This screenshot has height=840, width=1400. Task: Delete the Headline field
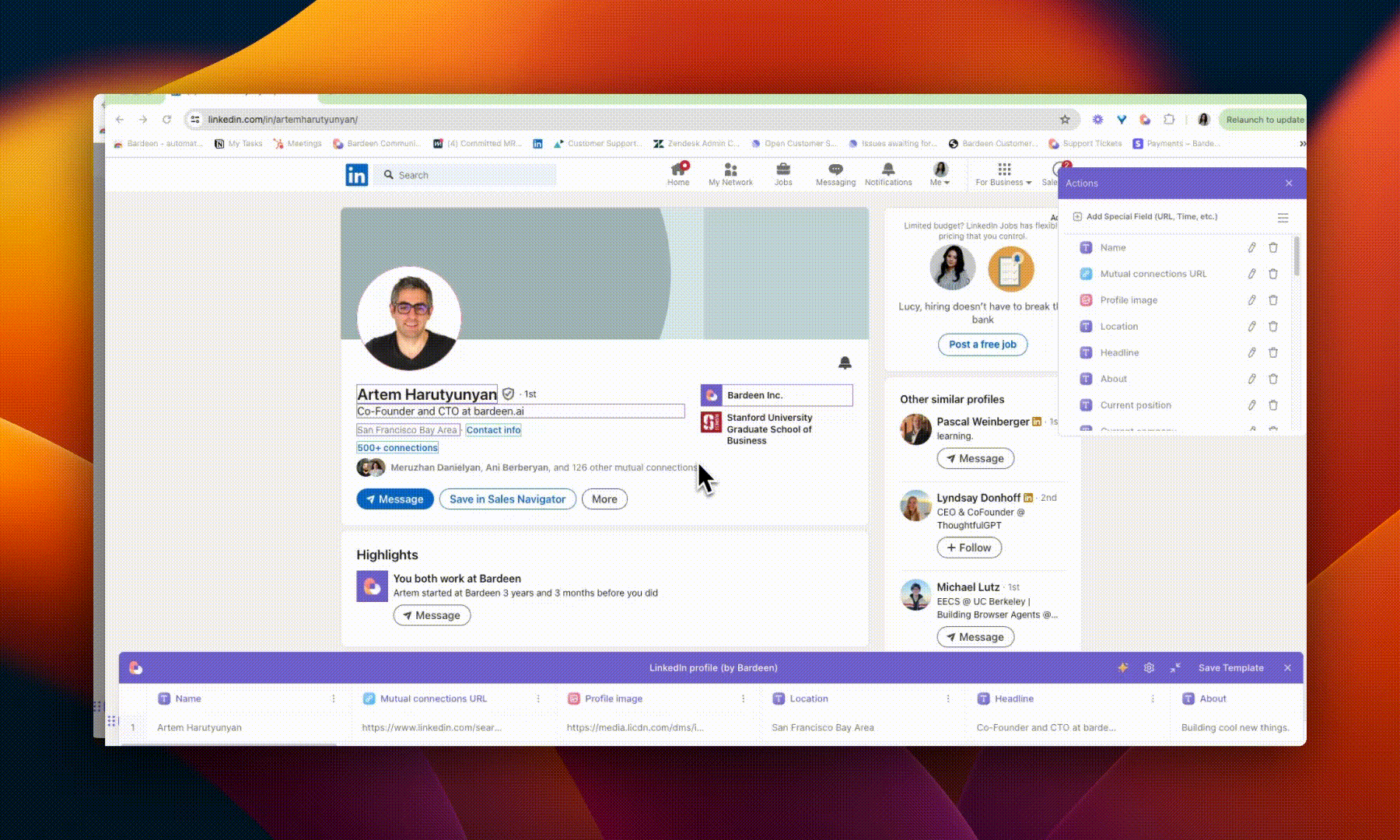[1273, 352]
